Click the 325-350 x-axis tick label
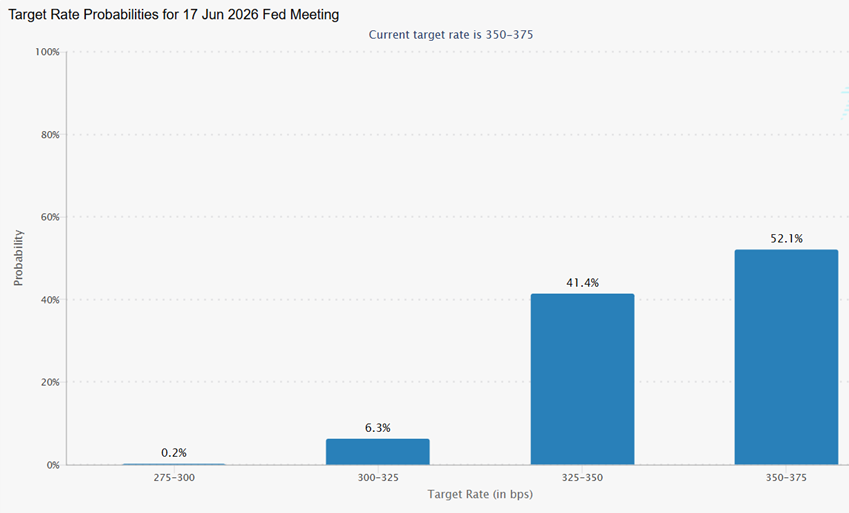 582,478
